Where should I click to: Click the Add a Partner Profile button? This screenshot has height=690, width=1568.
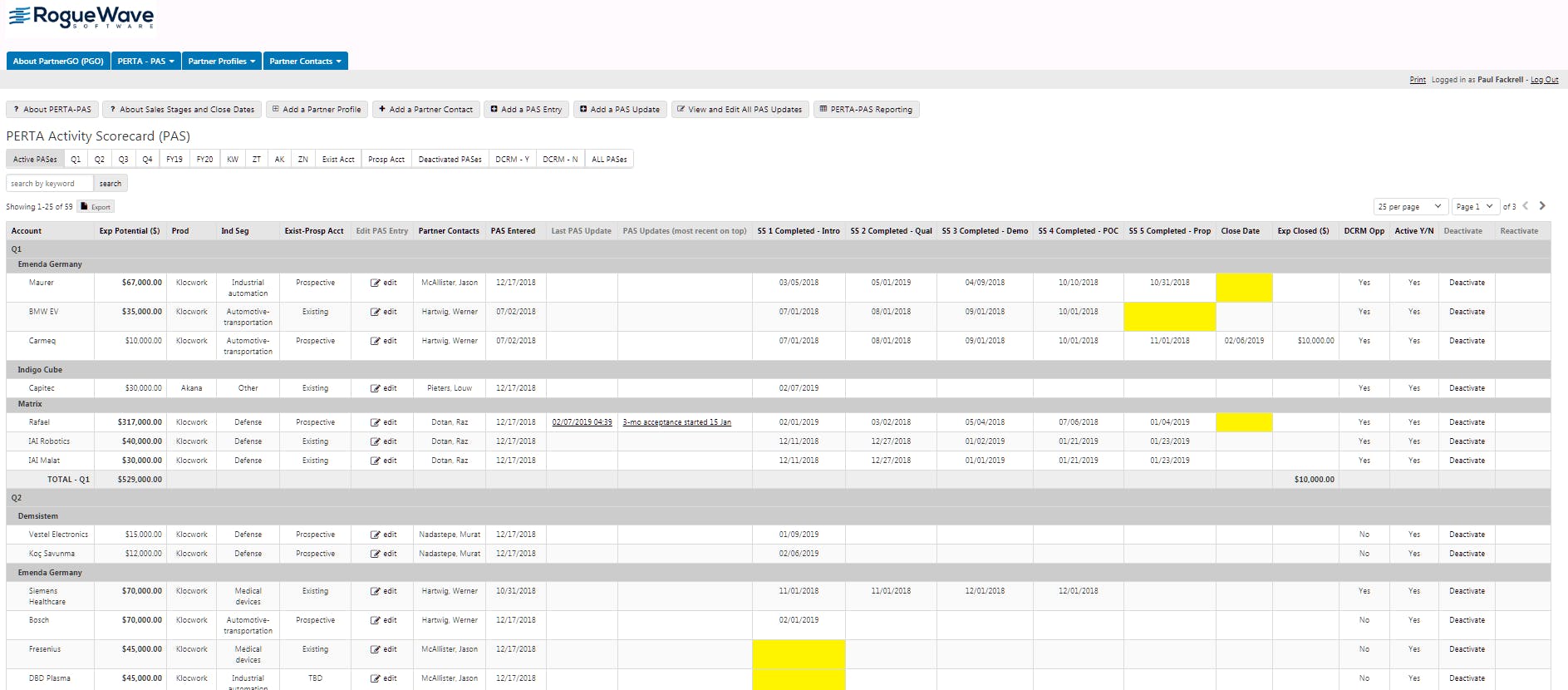[317, 109]
